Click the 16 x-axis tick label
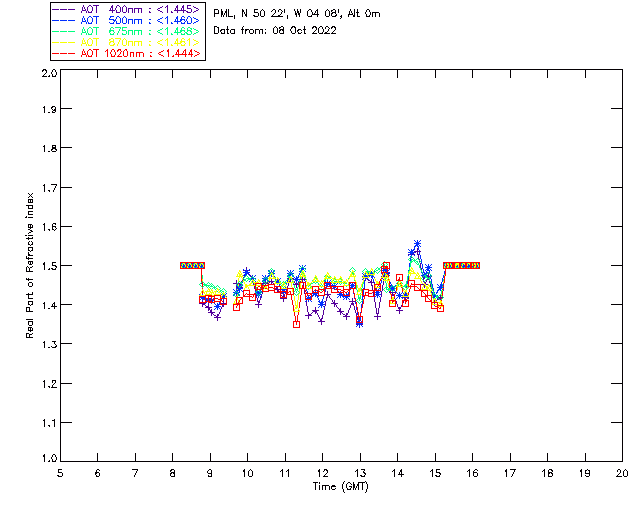Viewport: 640px width, 512px height. (x=472, y=473)
